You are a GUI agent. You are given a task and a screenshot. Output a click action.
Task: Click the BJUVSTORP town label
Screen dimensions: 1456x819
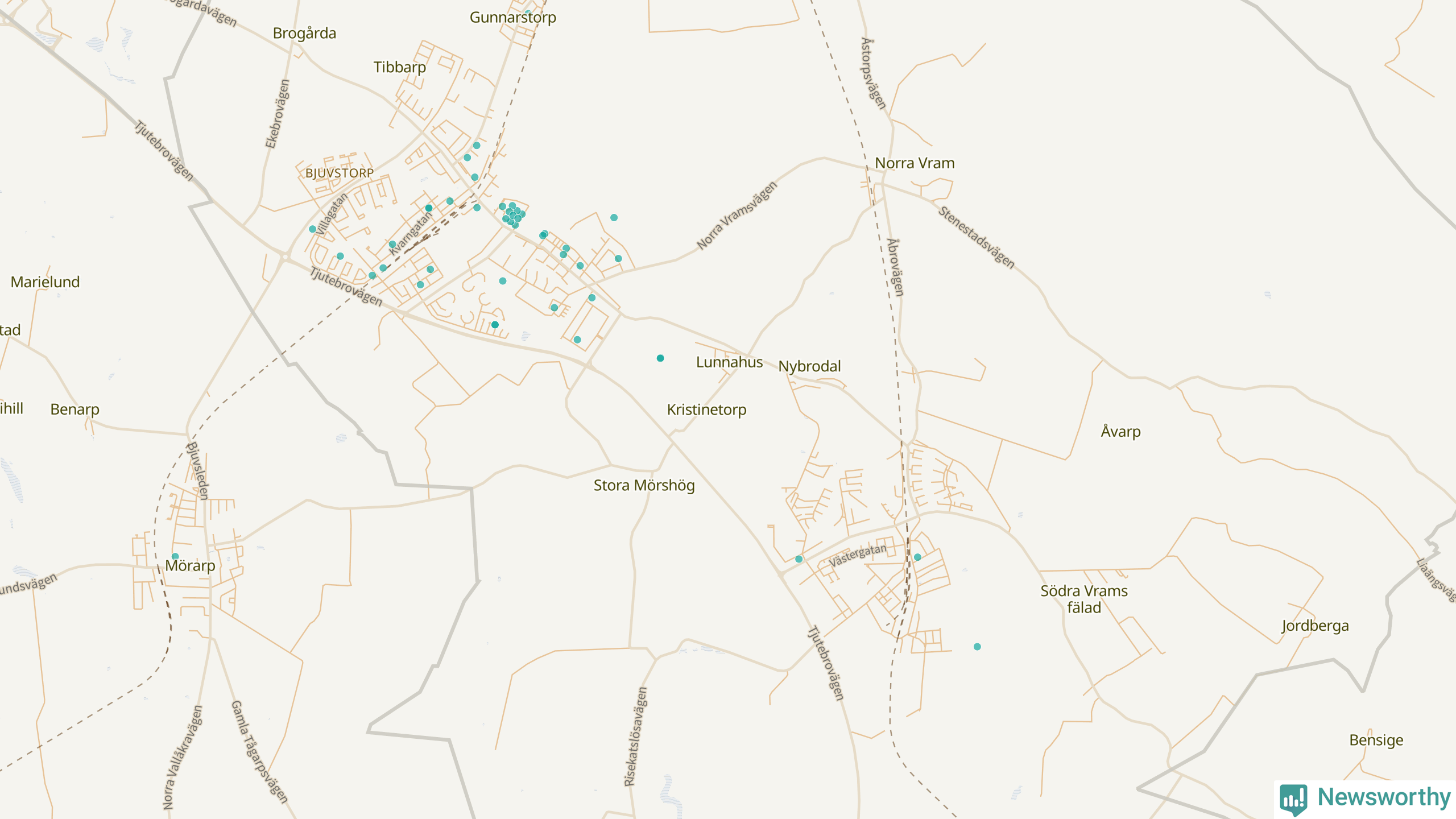(x=340, y=173)
